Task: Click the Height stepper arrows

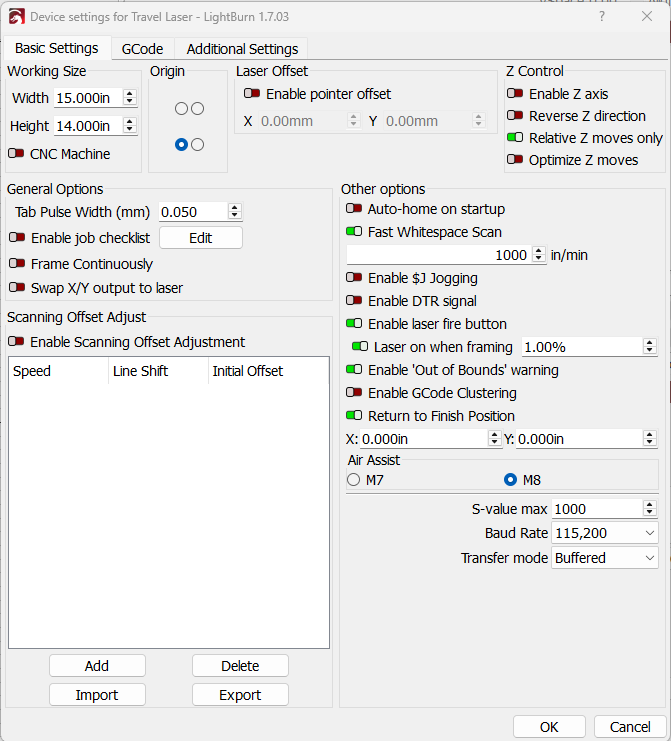Action: coord(129,125)
